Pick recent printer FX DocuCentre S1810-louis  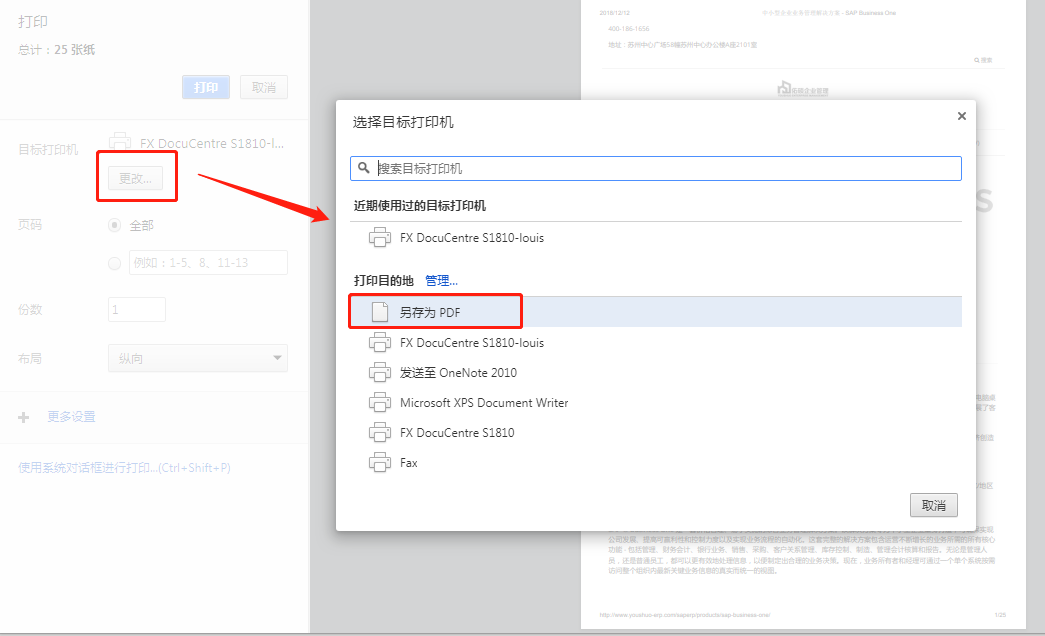click(656, 237)
